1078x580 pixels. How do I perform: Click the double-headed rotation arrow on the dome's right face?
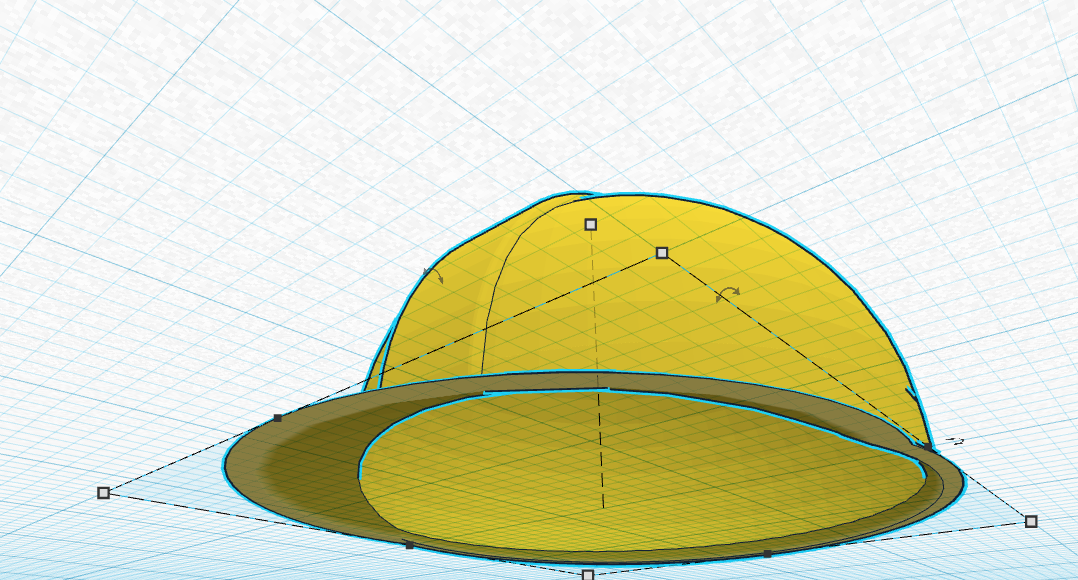727,294
